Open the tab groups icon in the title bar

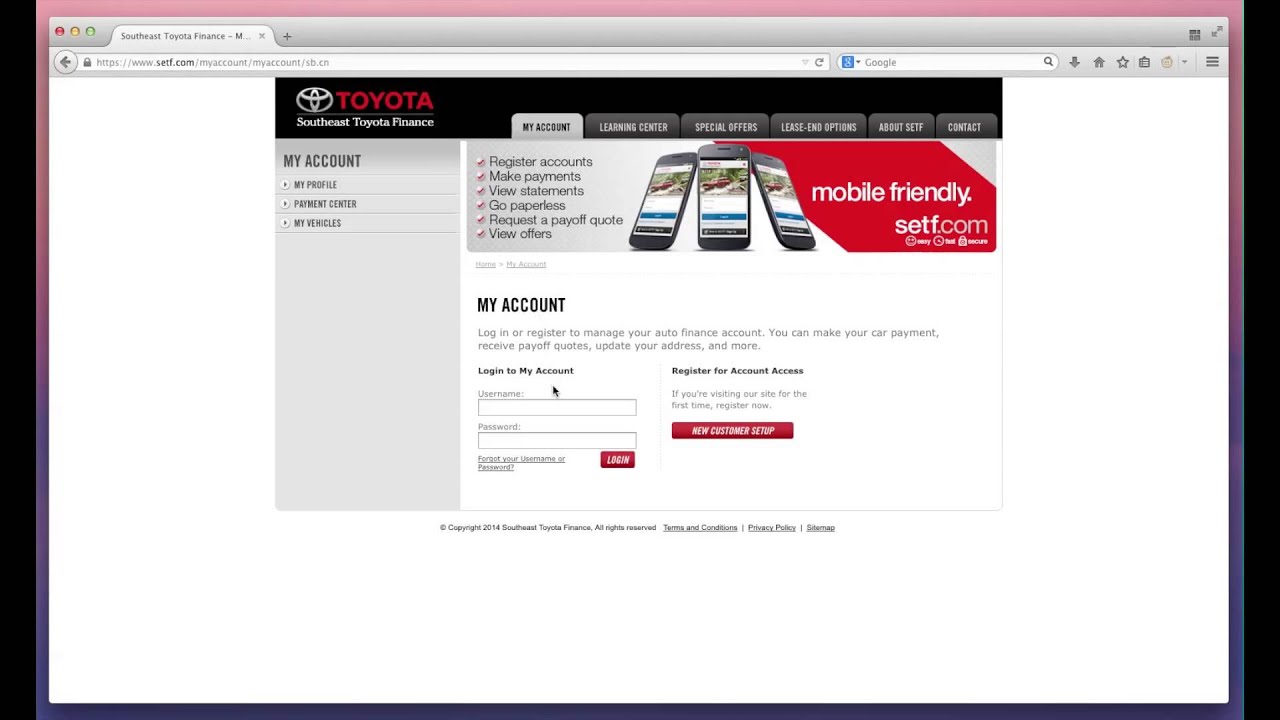click(x=1194, y=34)
